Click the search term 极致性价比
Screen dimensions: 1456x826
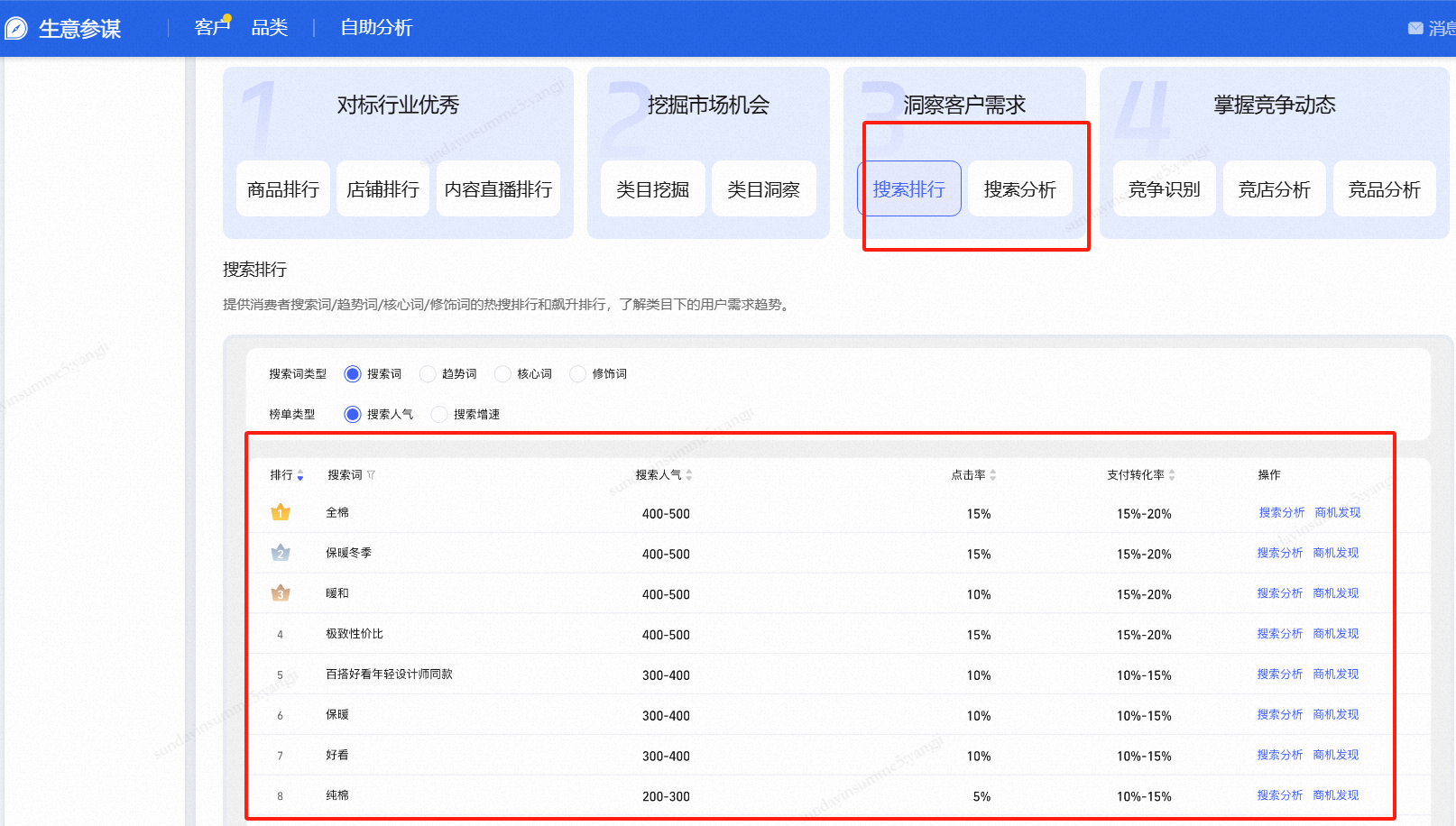coord(355,634)
